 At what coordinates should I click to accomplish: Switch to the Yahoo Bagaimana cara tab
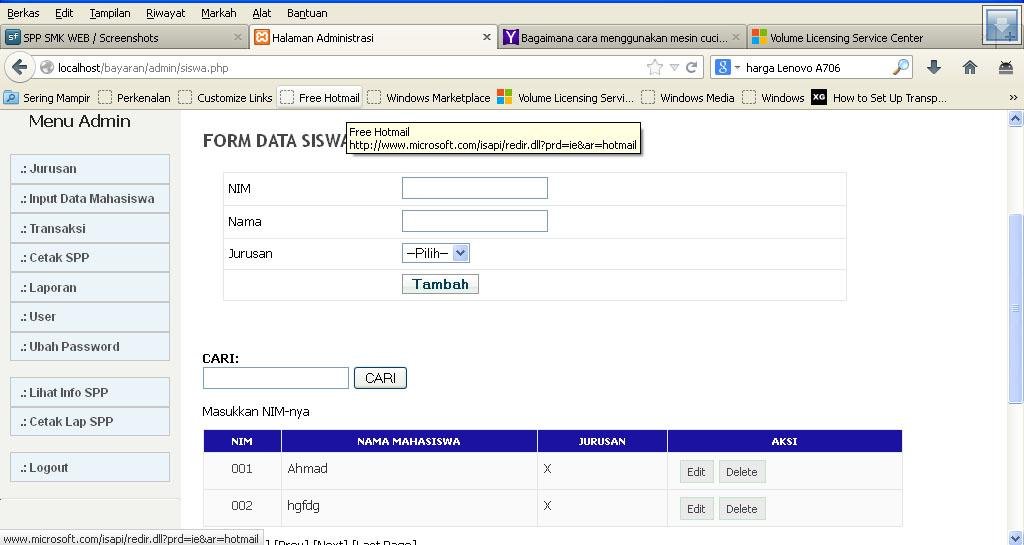pyautogui.click(x=622, y=37)
